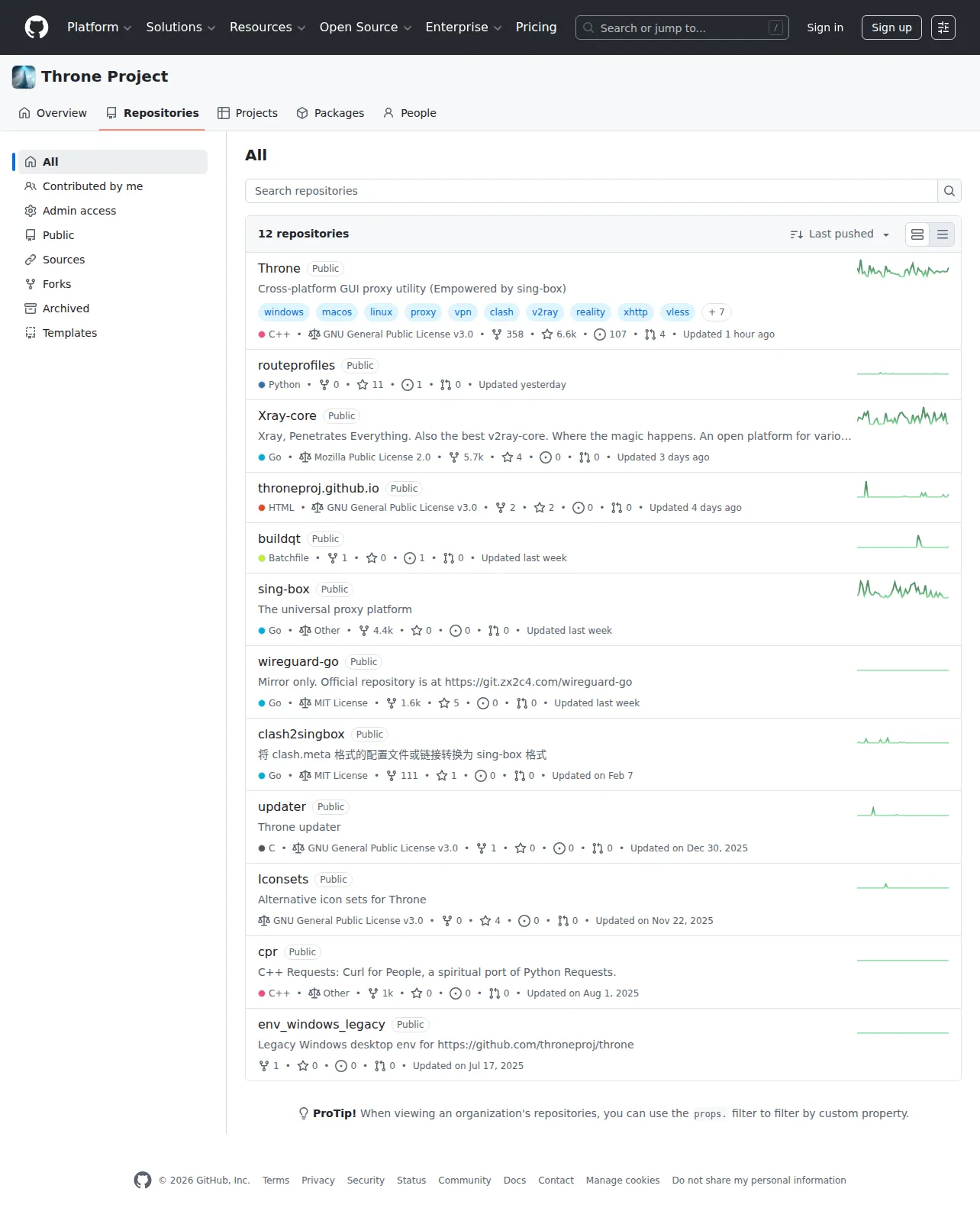Open the Iconsets repository
The width and height of the screenshot is (980, 1221).
coord(283,880)
